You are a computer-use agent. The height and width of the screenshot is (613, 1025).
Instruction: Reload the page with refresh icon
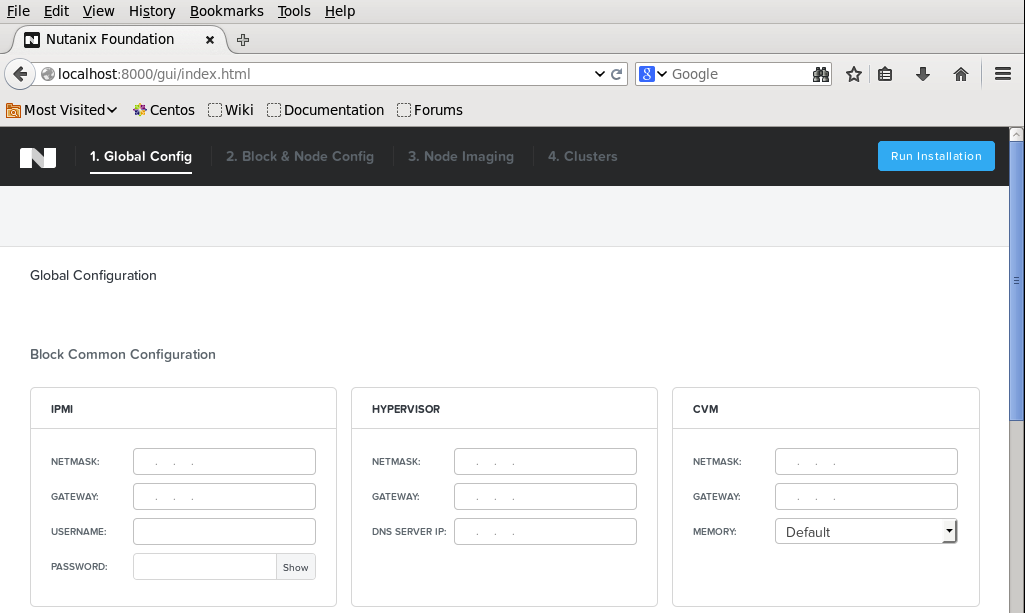tap(616, 74)
